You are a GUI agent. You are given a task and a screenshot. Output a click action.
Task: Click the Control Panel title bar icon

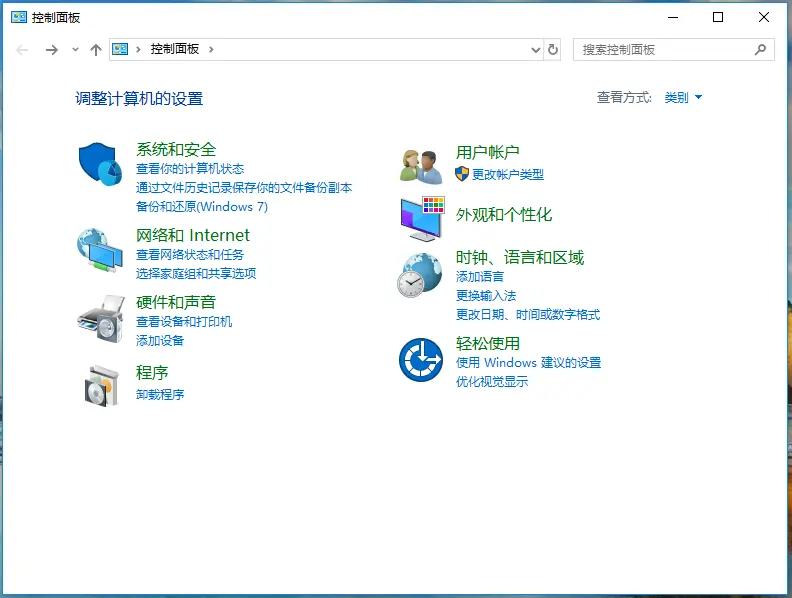coord(19,17)
